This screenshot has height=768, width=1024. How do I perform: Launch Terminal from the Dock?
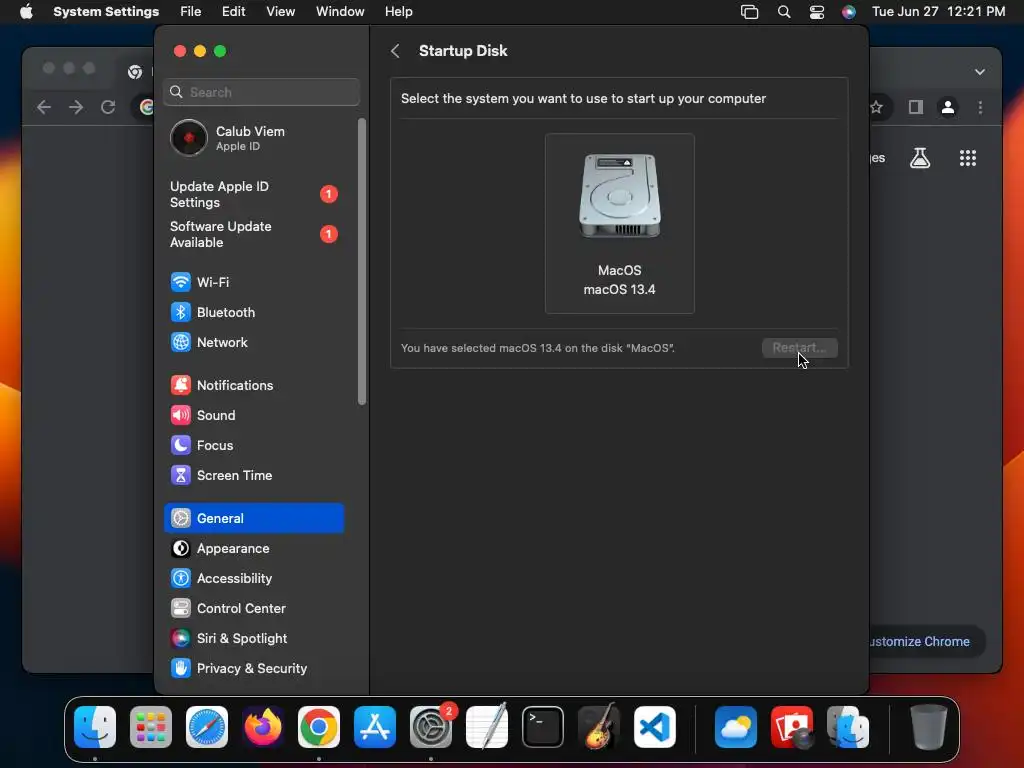543,727
